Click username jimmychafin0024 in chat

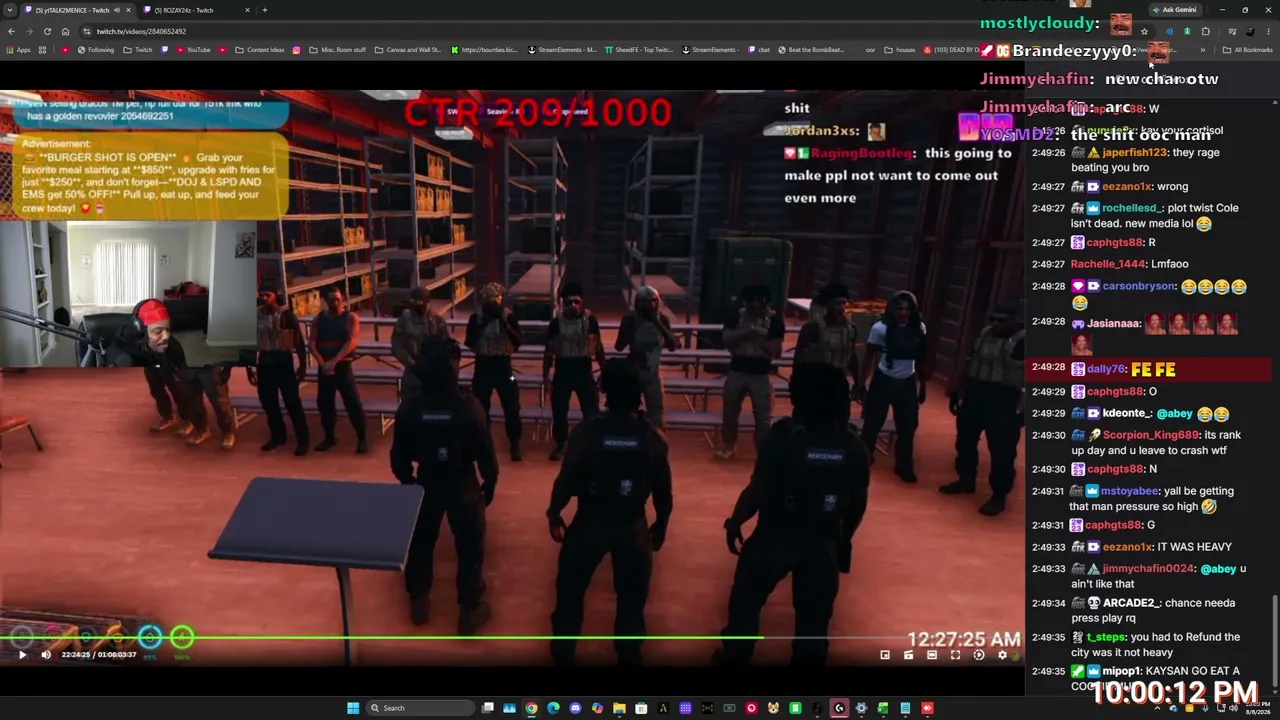click(1149, 569)
